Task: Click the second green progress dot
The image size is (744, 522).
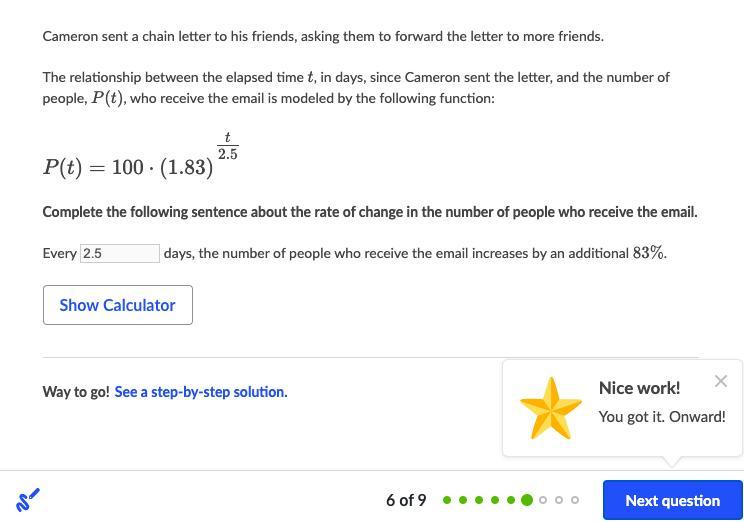Action: click(463, 500)
